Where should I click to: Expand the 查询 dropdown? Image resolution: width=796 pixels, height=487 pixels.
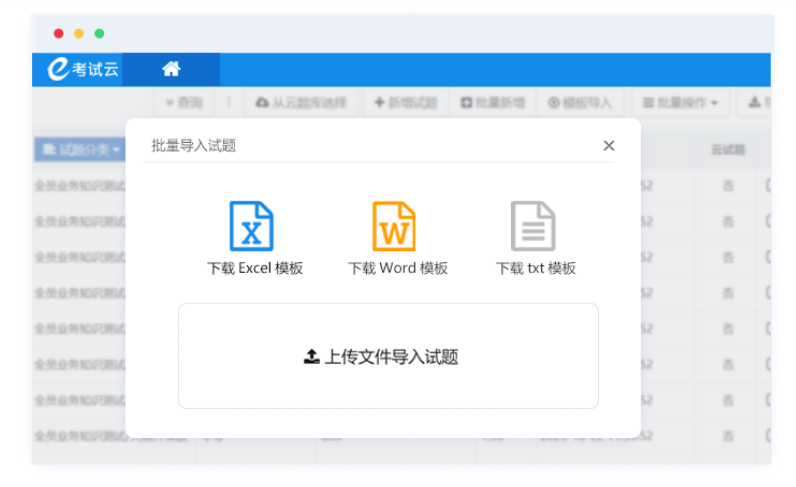pos(182,103)
